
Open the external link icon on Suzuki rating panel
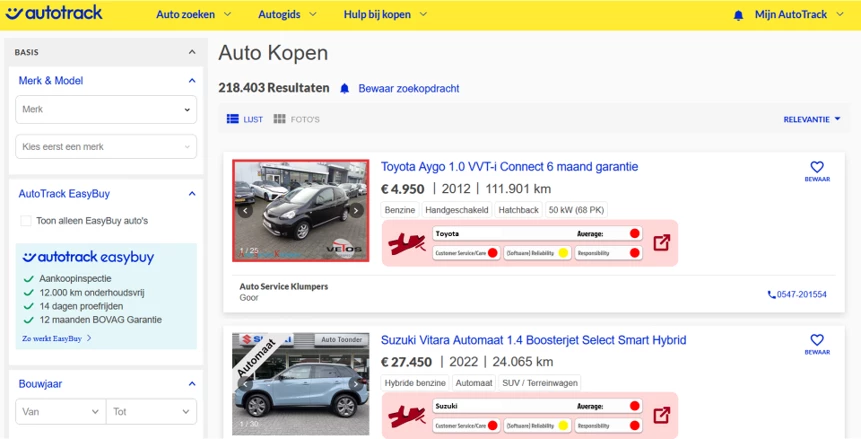click(662, 415)
